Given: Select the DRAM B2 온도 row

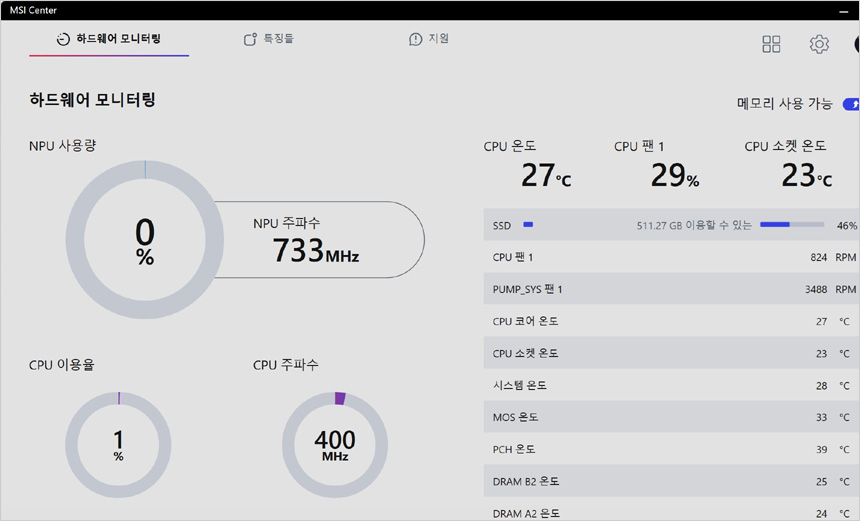Looking at the screenshot, I should (672, 482).
